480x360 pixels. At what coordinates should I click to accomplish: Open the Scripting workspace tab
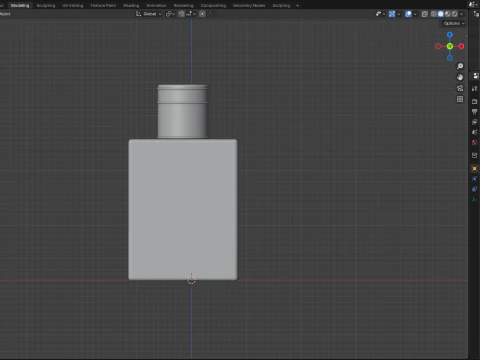281,5
